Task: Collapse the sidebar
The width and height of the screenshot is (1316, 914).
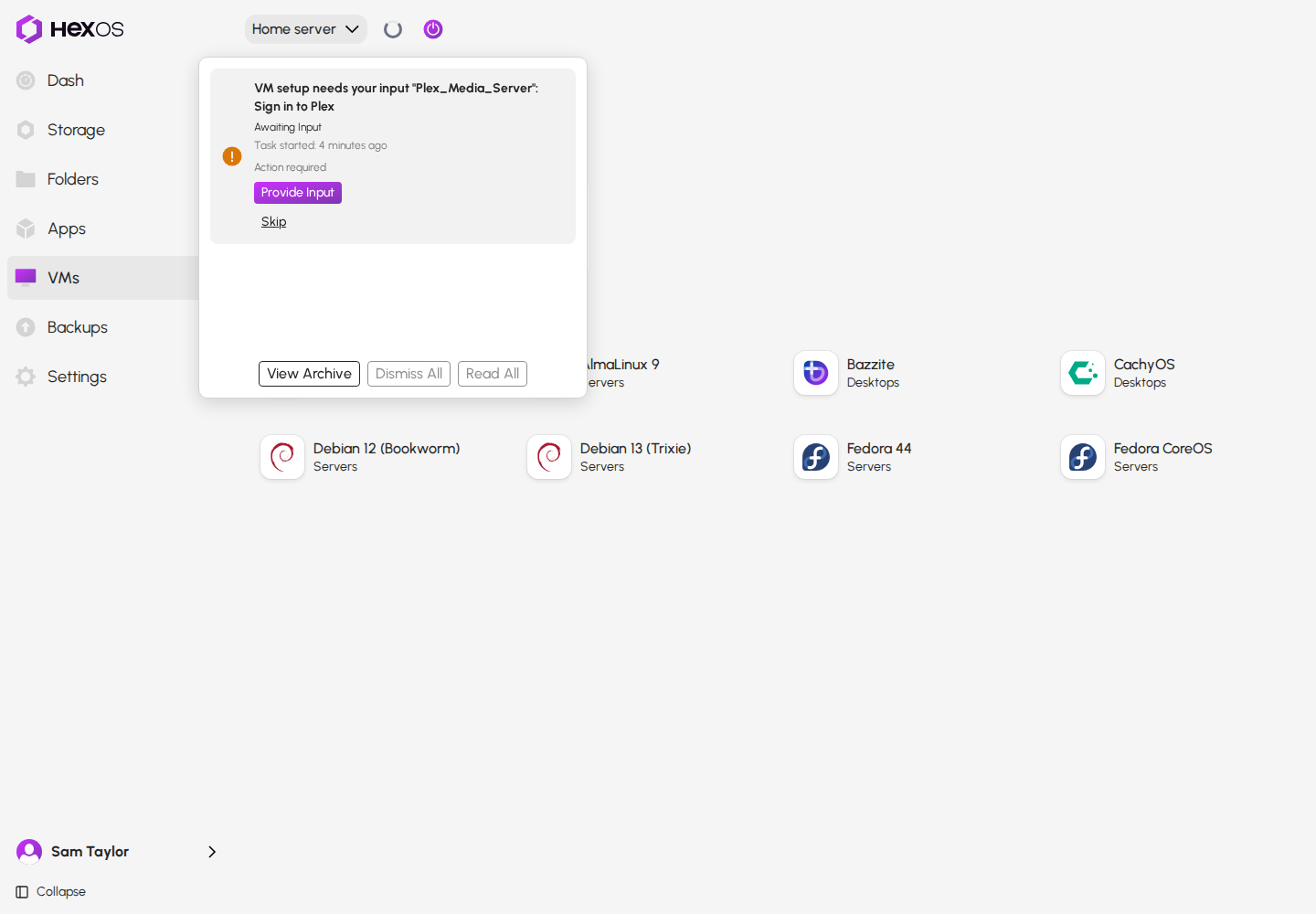Action: pos(51,892)
